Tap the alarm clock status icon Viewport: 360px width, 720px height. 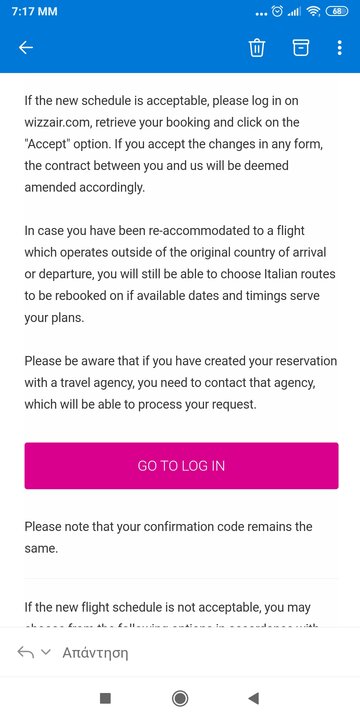point(277,12)
